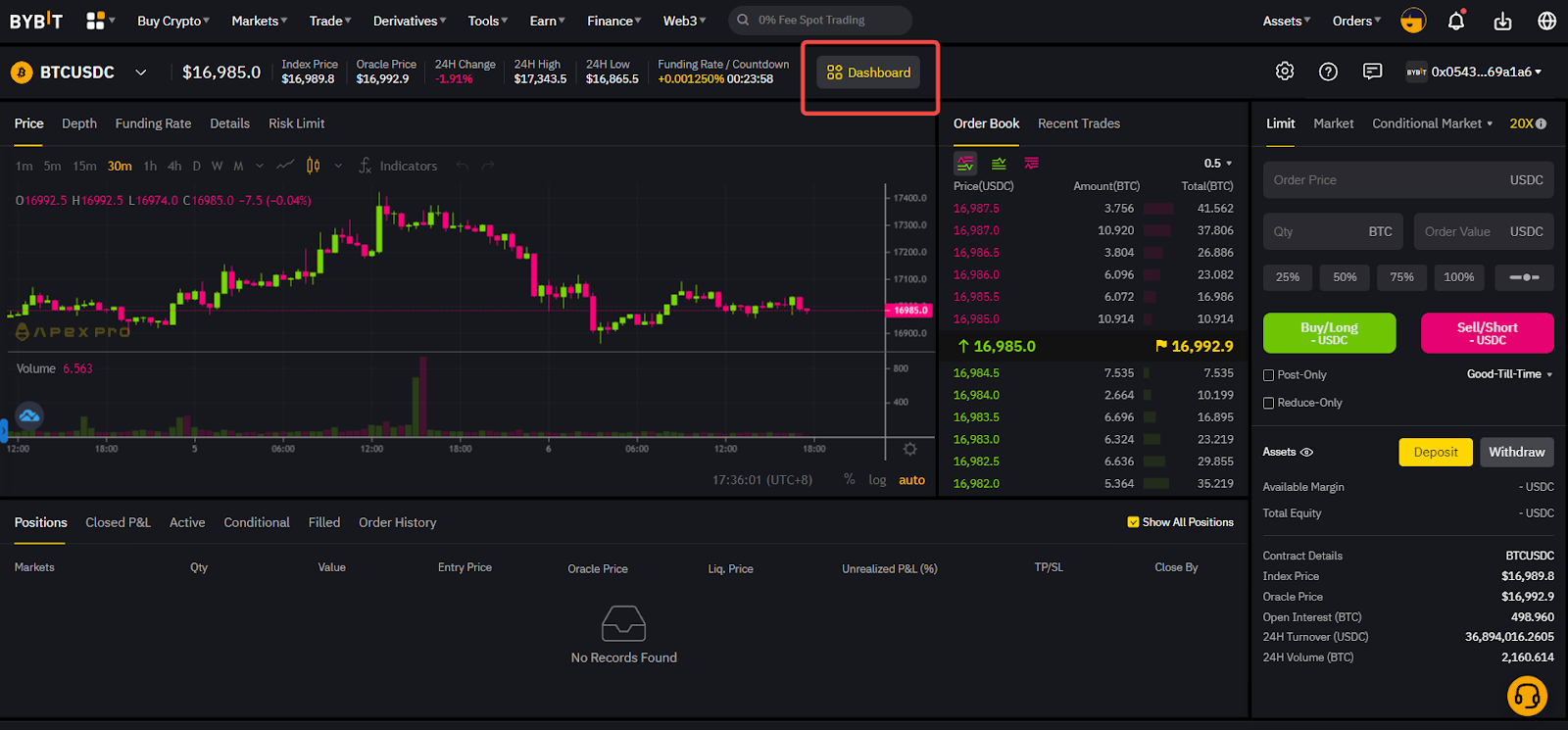Click the leverage info icon
This screenshot has width=1568, height=730.
1542,123
